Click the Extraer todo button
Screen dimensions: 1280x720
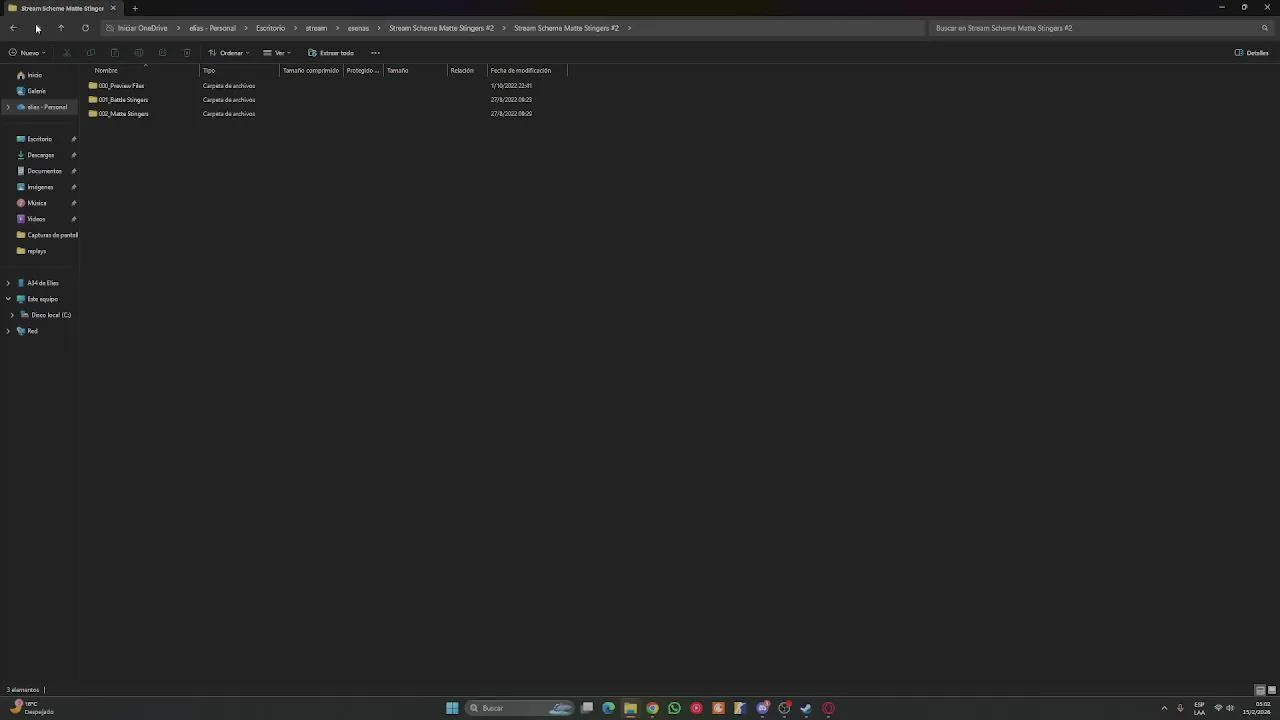331,53
